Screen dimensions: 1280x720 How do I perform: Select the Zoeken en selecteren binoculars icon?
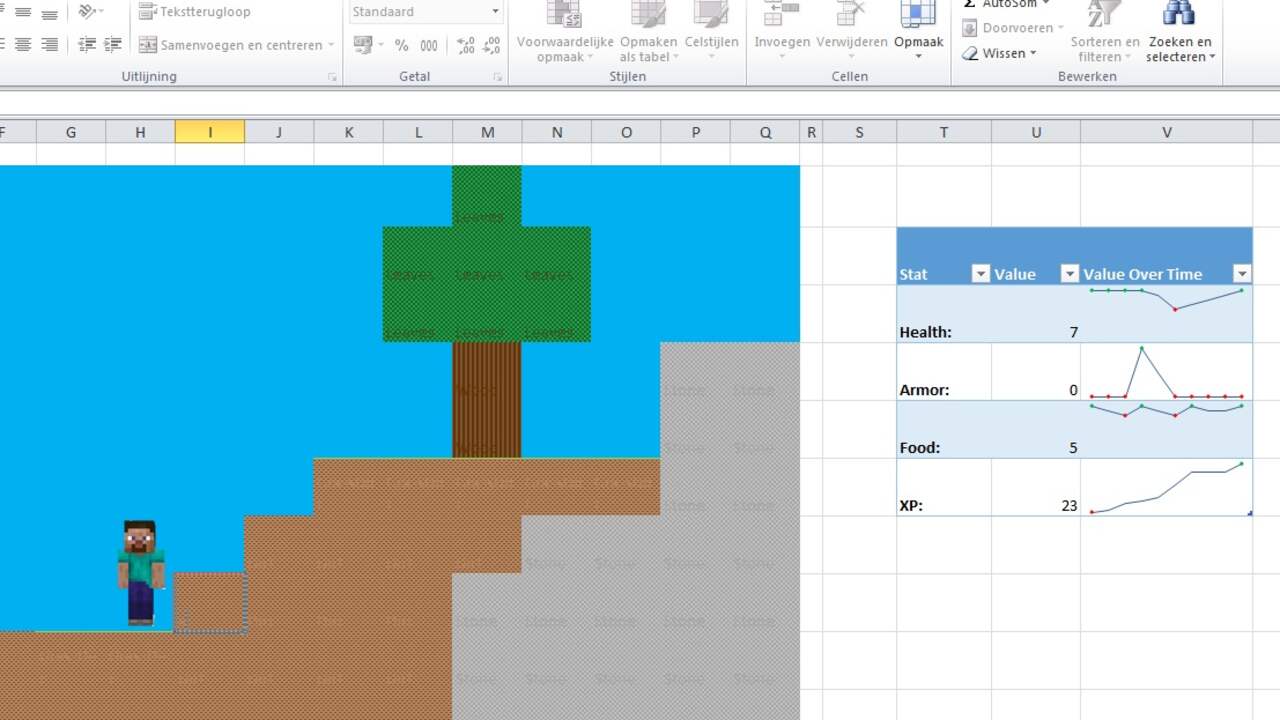pyautogui.click(x=1179, y=14)
